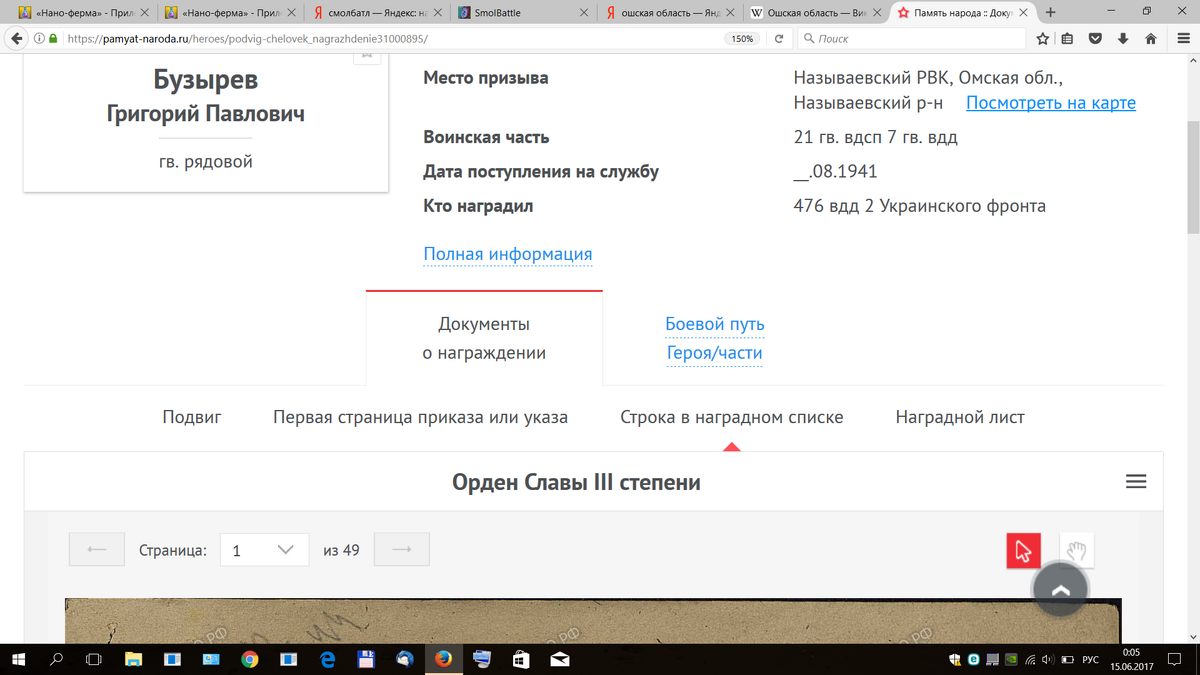Open the Windows Store taskbar icon

520,660
